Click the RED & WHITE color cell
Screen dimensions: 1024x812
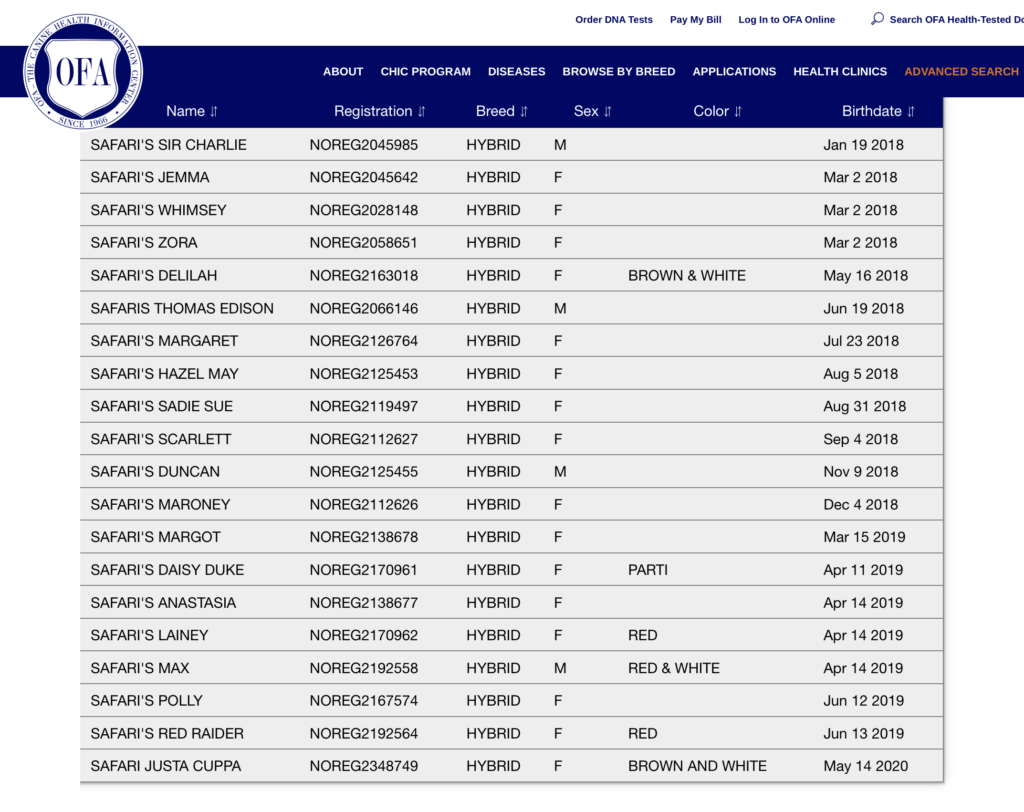[674, 668]
